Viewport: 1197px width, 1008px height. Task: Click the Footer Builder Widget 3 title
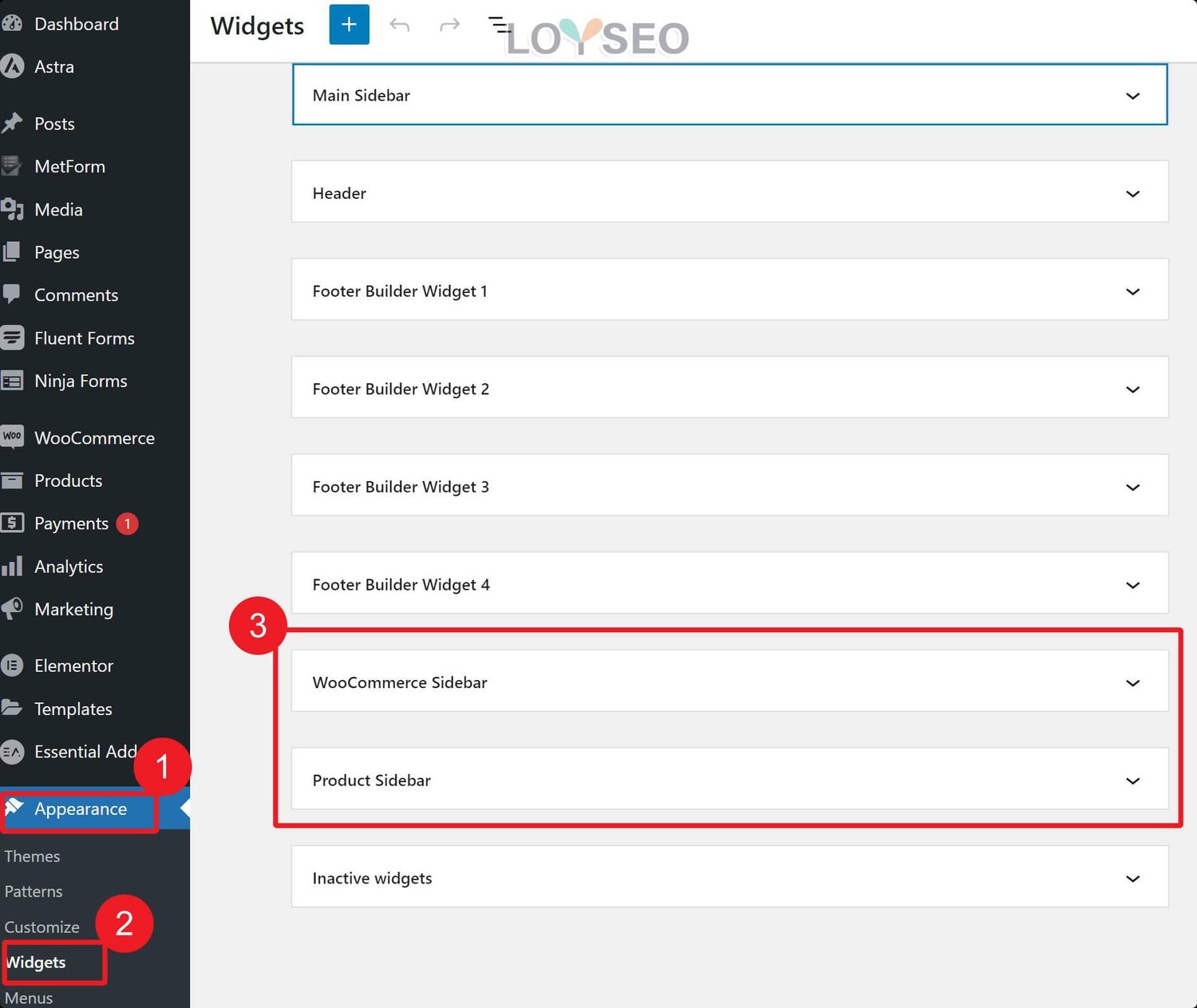pyautogui.click(x=401, y=486)
